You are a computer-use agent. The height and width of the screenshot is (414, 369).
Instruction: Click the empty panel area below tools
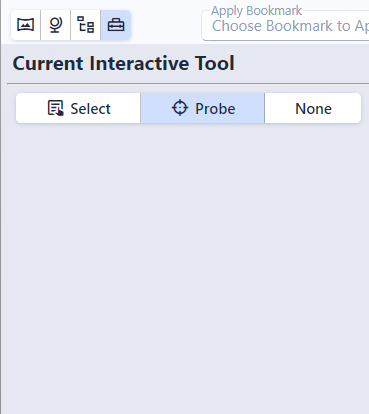pyautogui.click(x=187, y=267)
